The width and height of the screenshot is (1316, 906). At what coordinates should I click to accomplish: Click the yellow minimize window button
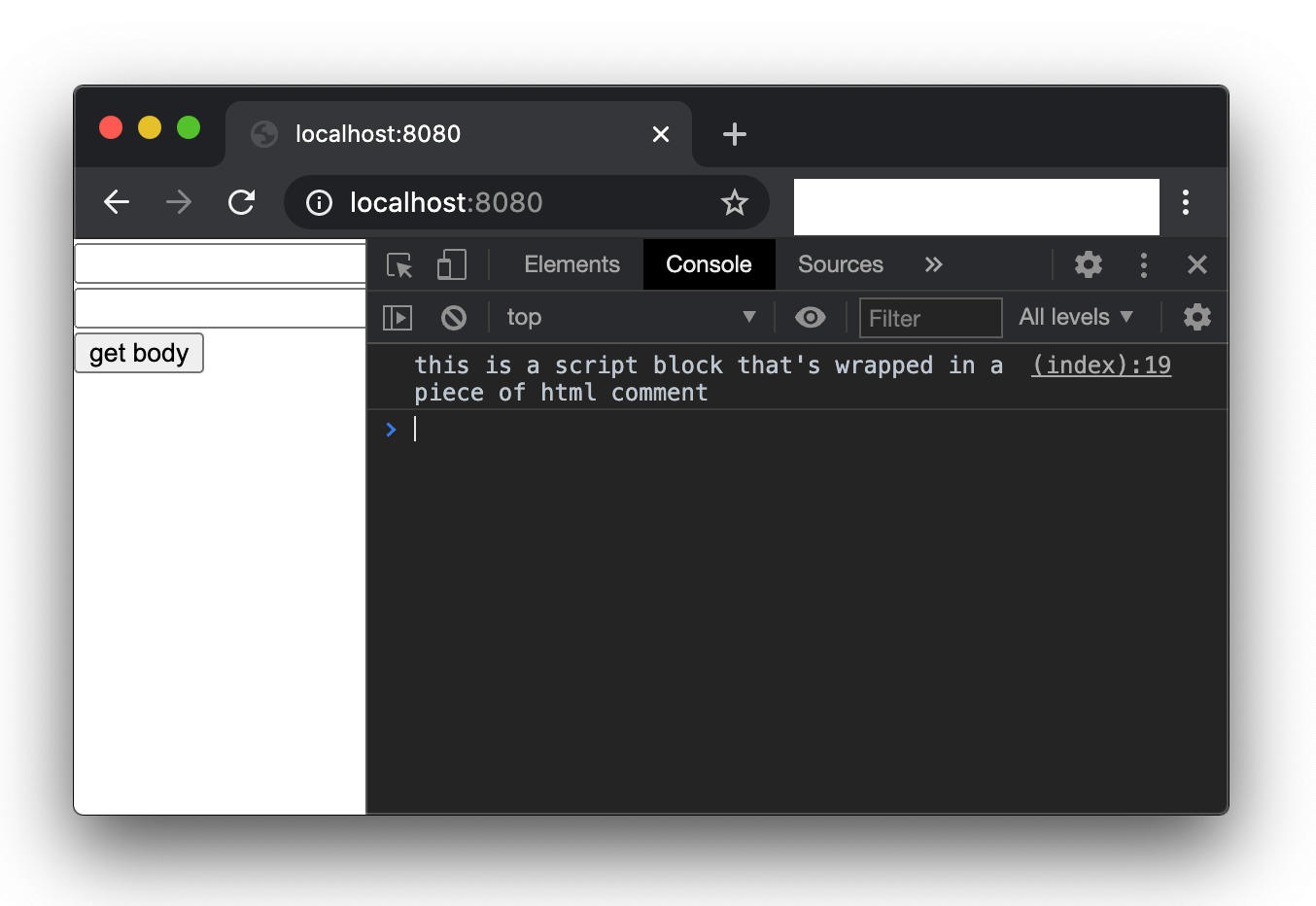[150, 127]
